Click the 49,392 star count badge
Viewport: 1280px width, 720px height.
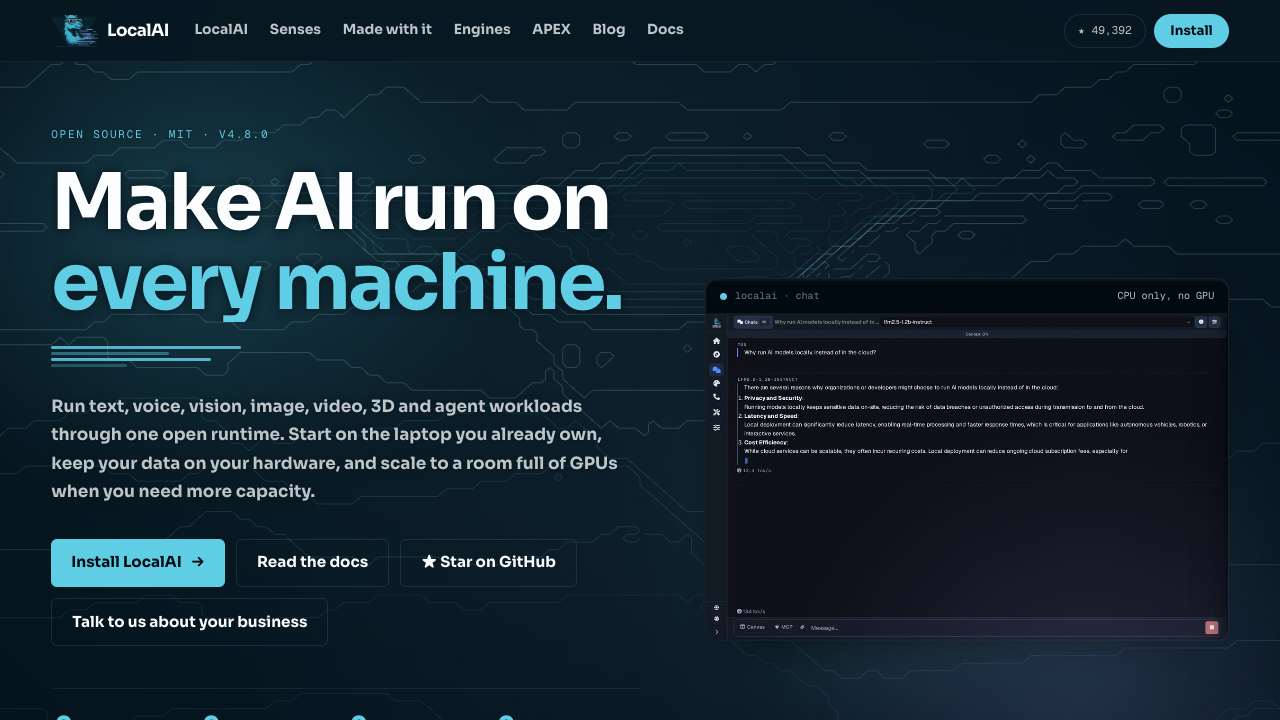tap(1105, 31)
